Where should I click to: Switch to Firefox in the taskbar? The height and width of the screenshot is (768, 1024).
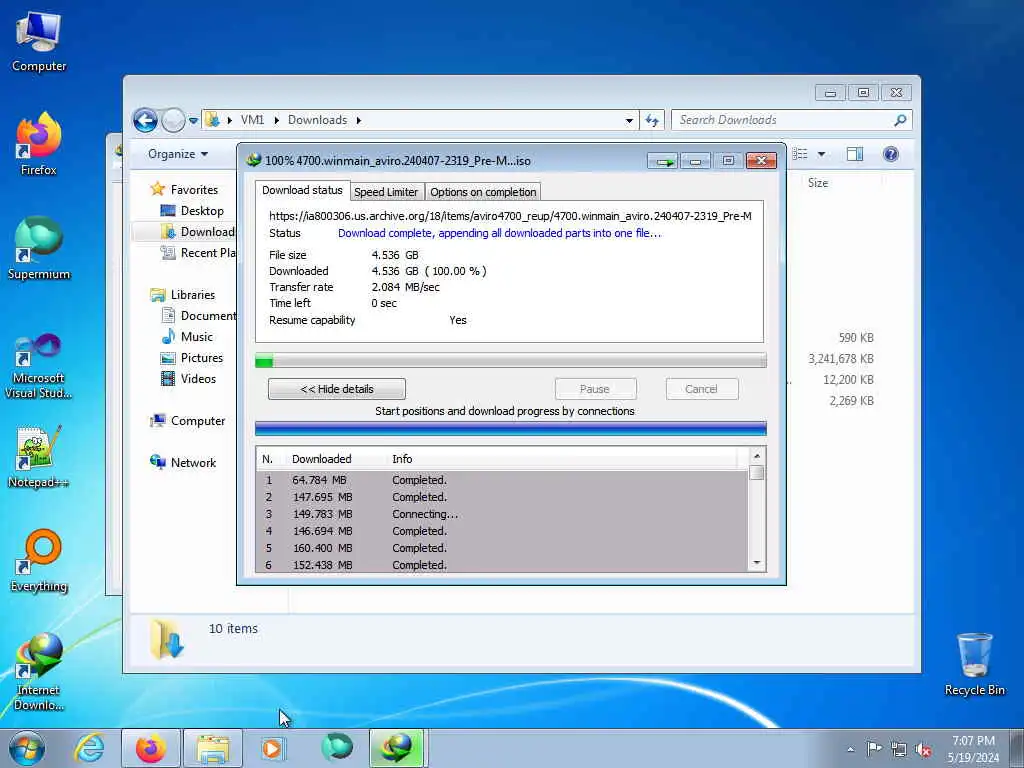(x=151, y=748)
